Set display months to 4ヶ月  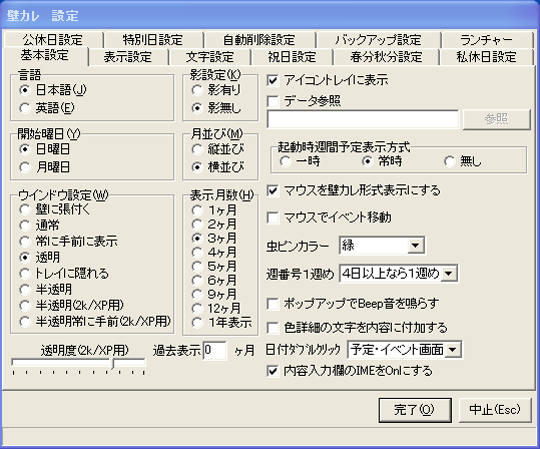214,252
